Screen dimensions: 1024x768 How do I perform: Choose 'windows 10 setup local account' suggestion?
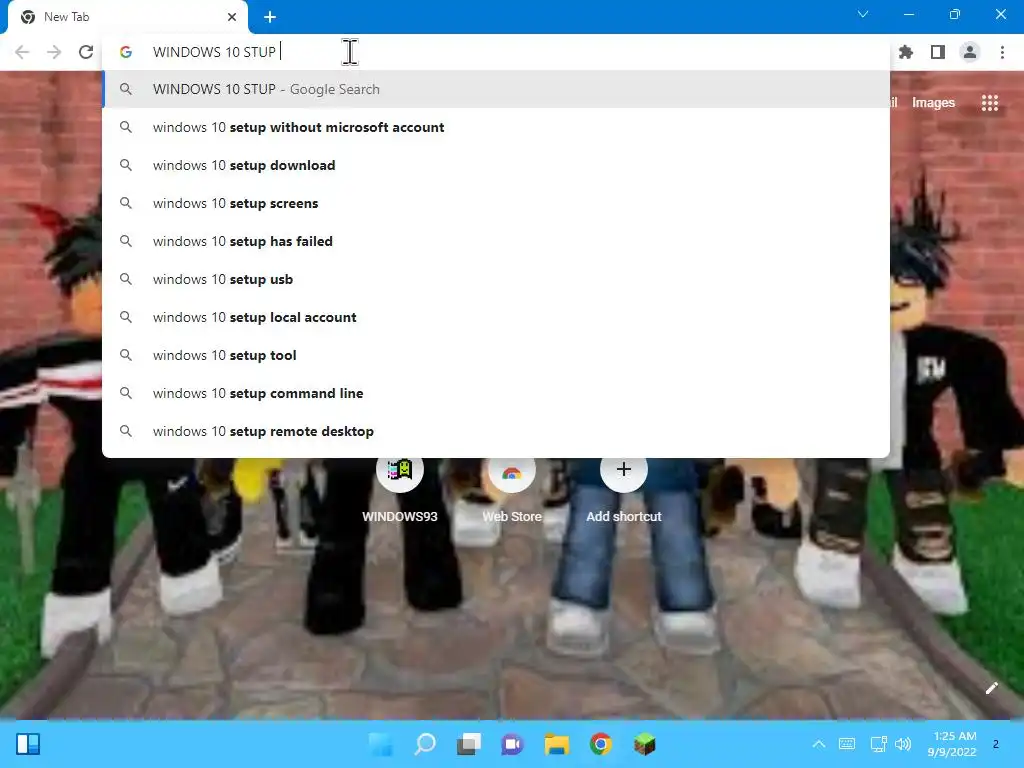pyautogui.click(x=496, y=317)
